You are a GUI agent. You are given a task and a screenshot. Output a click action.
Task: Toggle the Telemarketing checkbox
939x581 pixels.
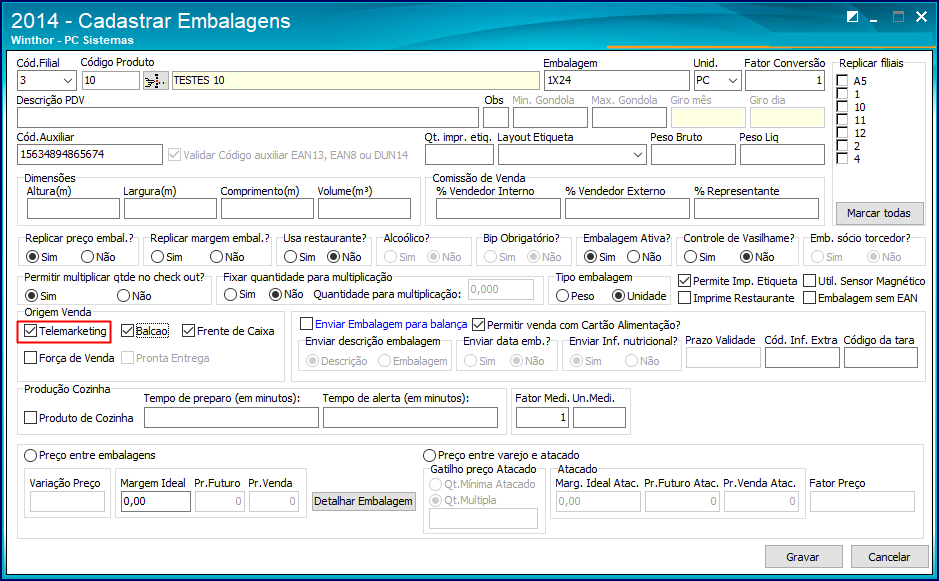(31, 331)
